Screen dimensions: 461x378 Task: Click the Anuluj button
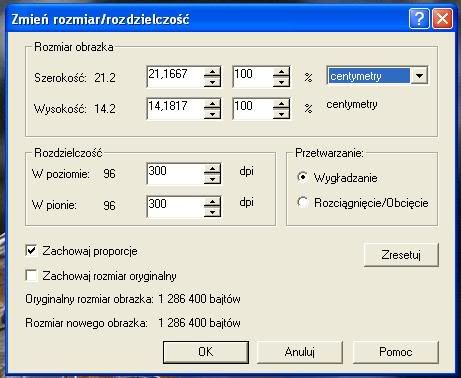(x=300, y=352)
